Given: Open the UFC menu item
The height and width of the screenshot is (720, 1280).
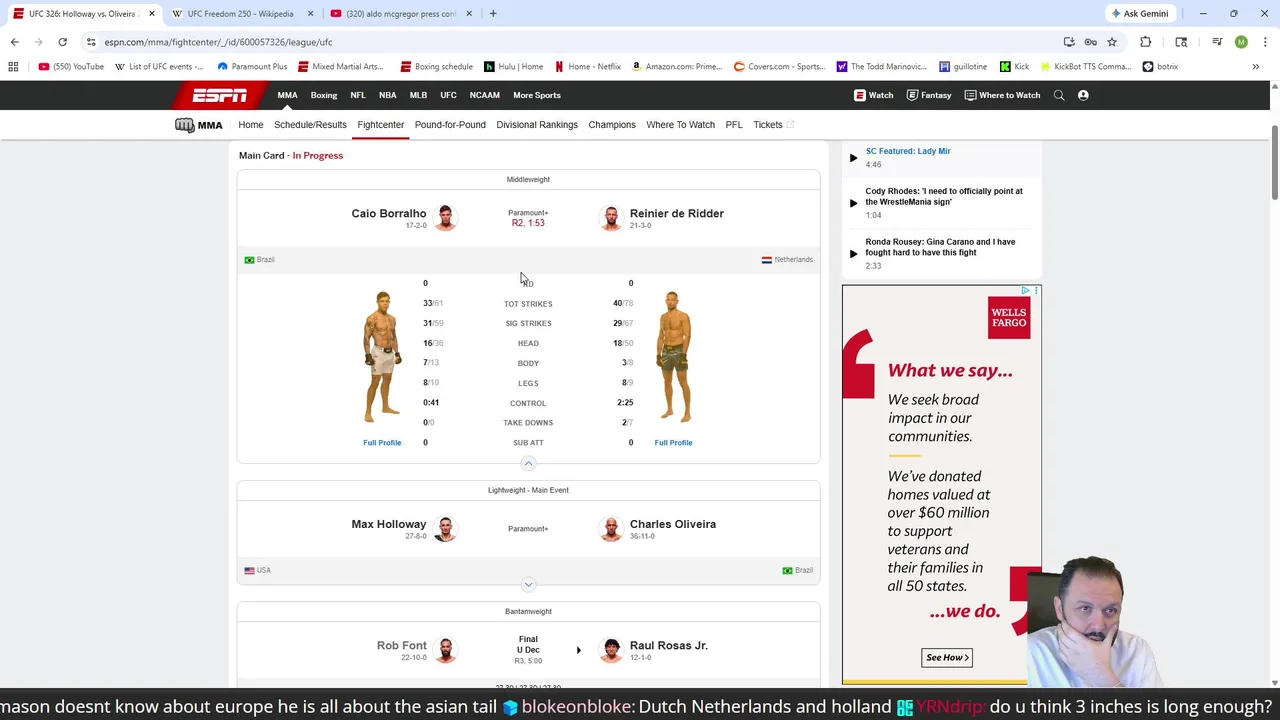Looking at the screenshot, I should (x=448, y=95).
